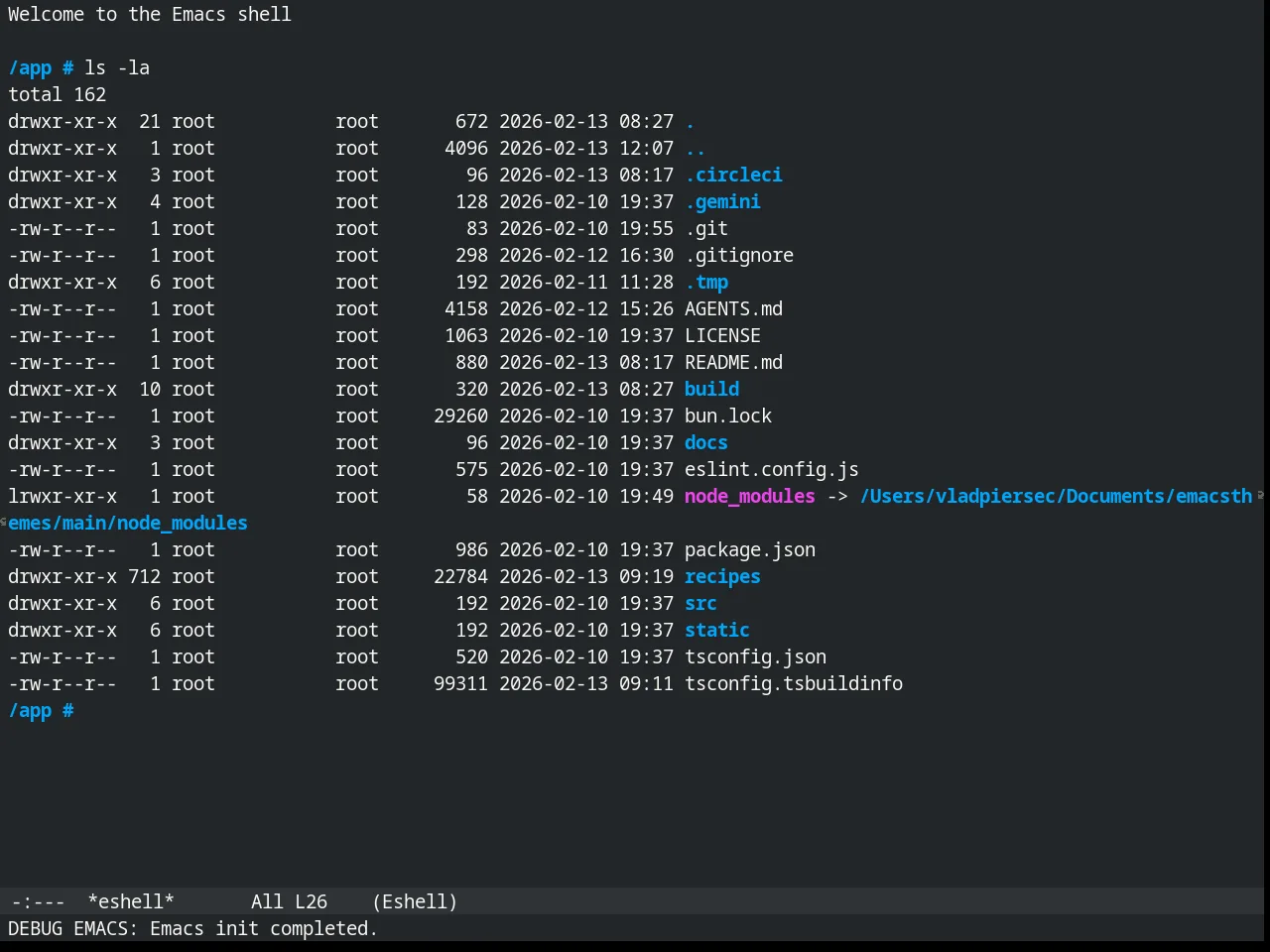The height and width of the screenshot is (952, 1270).
Task: Click the eslint.config.js file name
Action: coord(772,469)
